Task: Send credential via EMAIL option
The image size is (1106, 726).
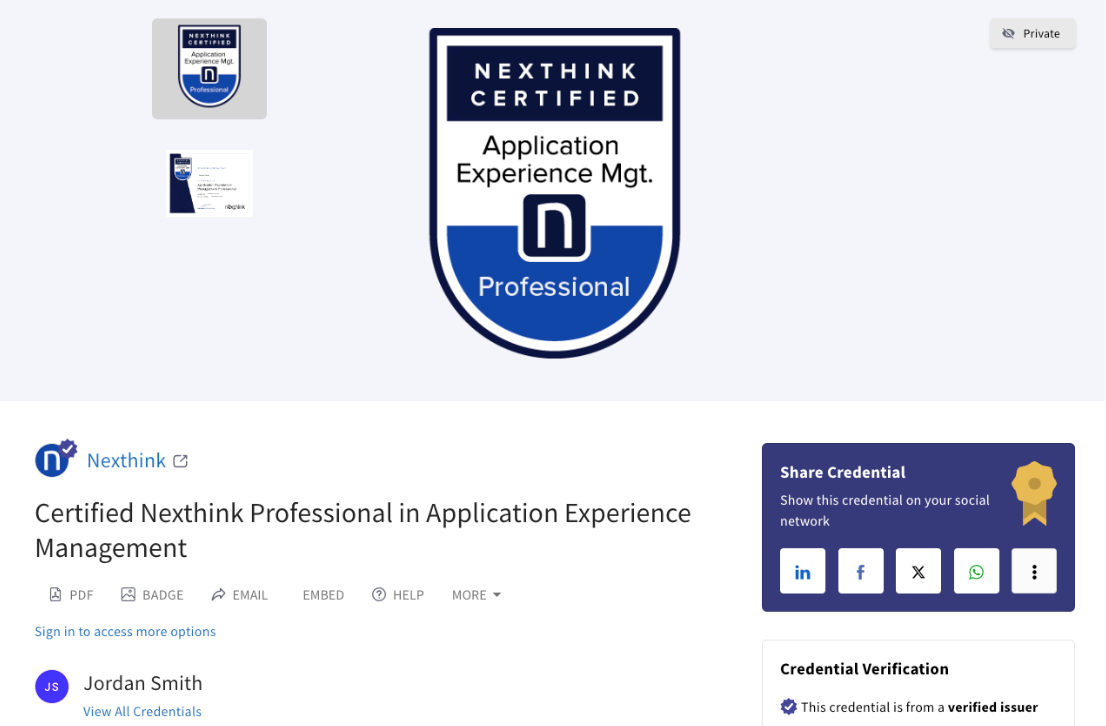Action: coord(239,595)
